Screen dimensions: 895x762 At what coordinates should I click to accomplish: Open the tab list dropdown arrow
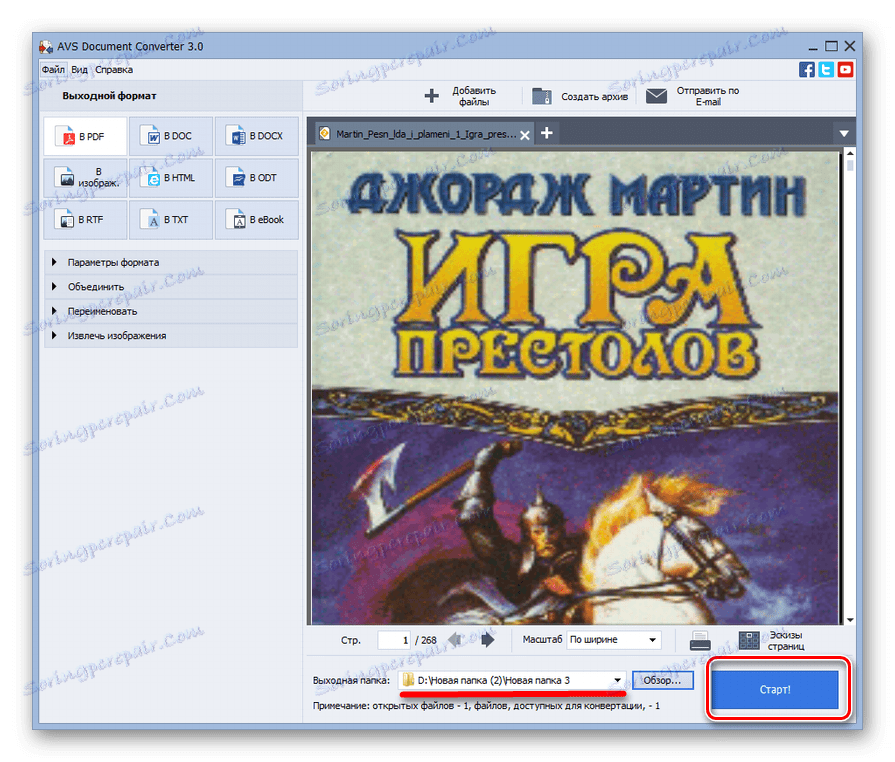click(844, 134)
